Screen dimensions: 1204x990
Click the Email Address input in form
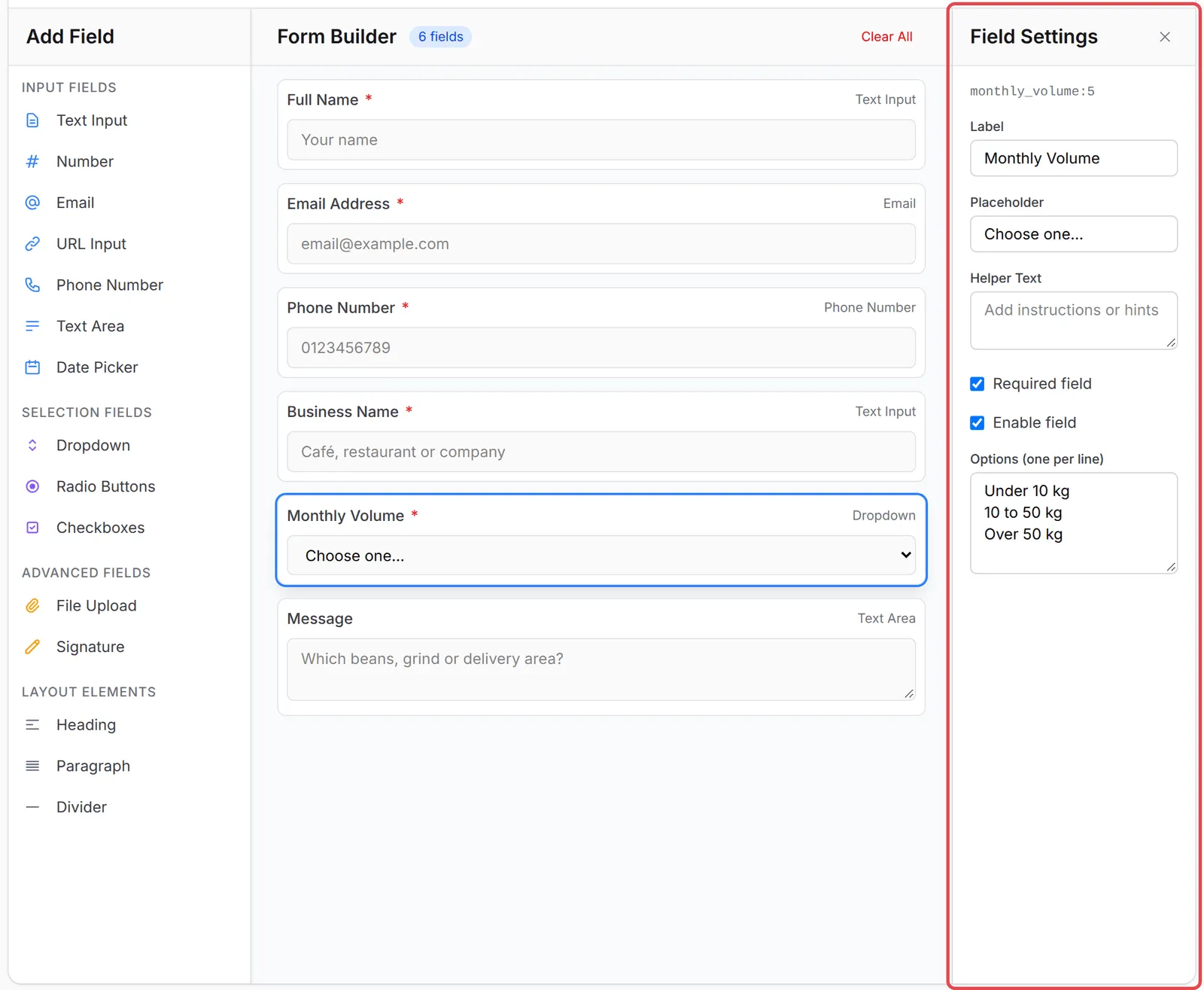point(601,244)
